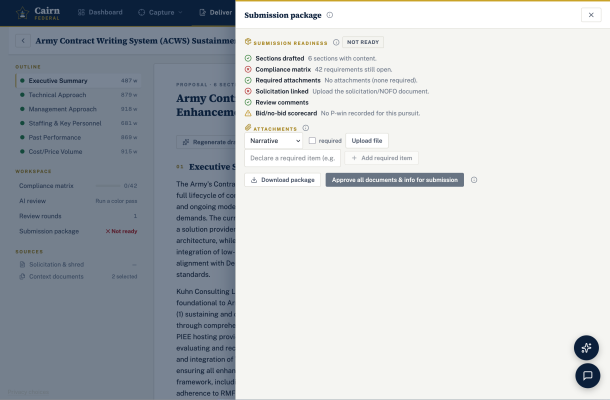Select Cost/Price Volume in the outline
Image resolution: width=610 pixels, height=400 pixels.
pos(78,152)
